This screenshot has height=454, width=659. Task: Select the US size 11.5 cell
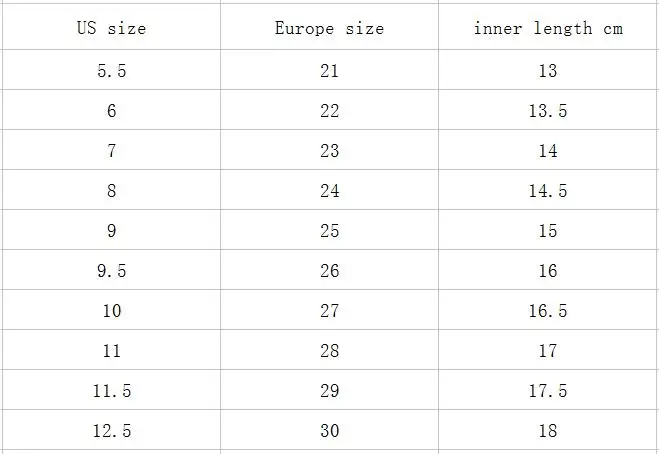pyautogui.click(x=111, y=390)
